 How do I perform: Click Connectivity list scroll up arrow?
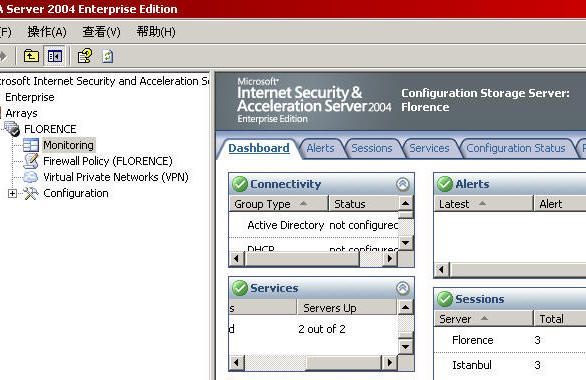(405, 203)
